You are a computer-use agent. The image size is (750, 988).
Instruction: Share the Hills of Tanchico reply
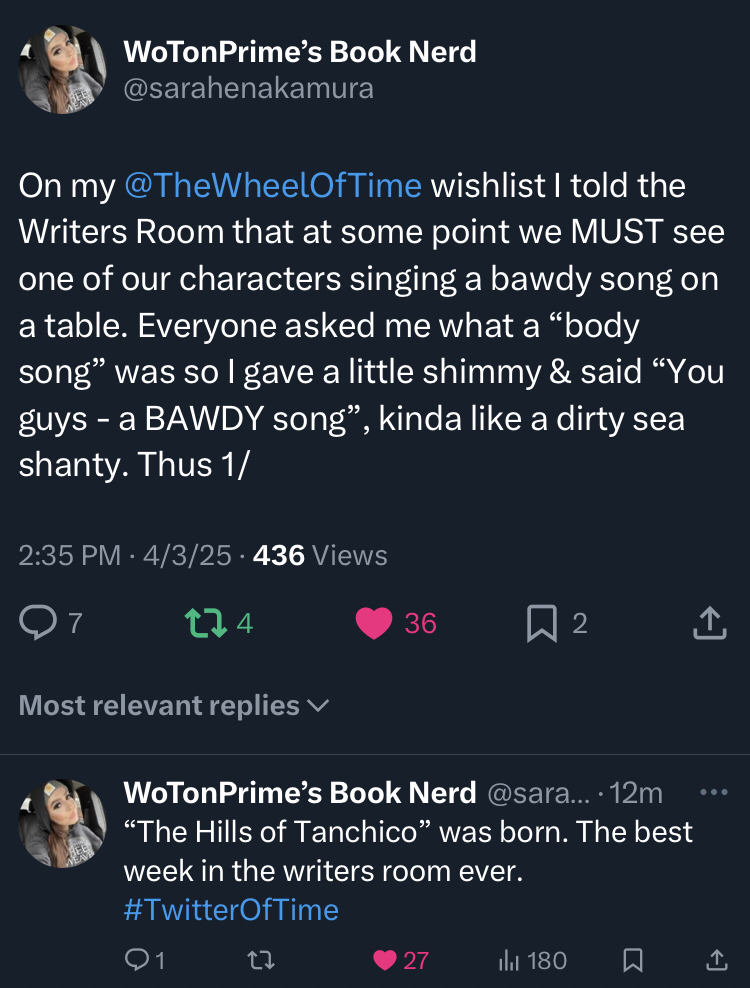pos(716,961)
